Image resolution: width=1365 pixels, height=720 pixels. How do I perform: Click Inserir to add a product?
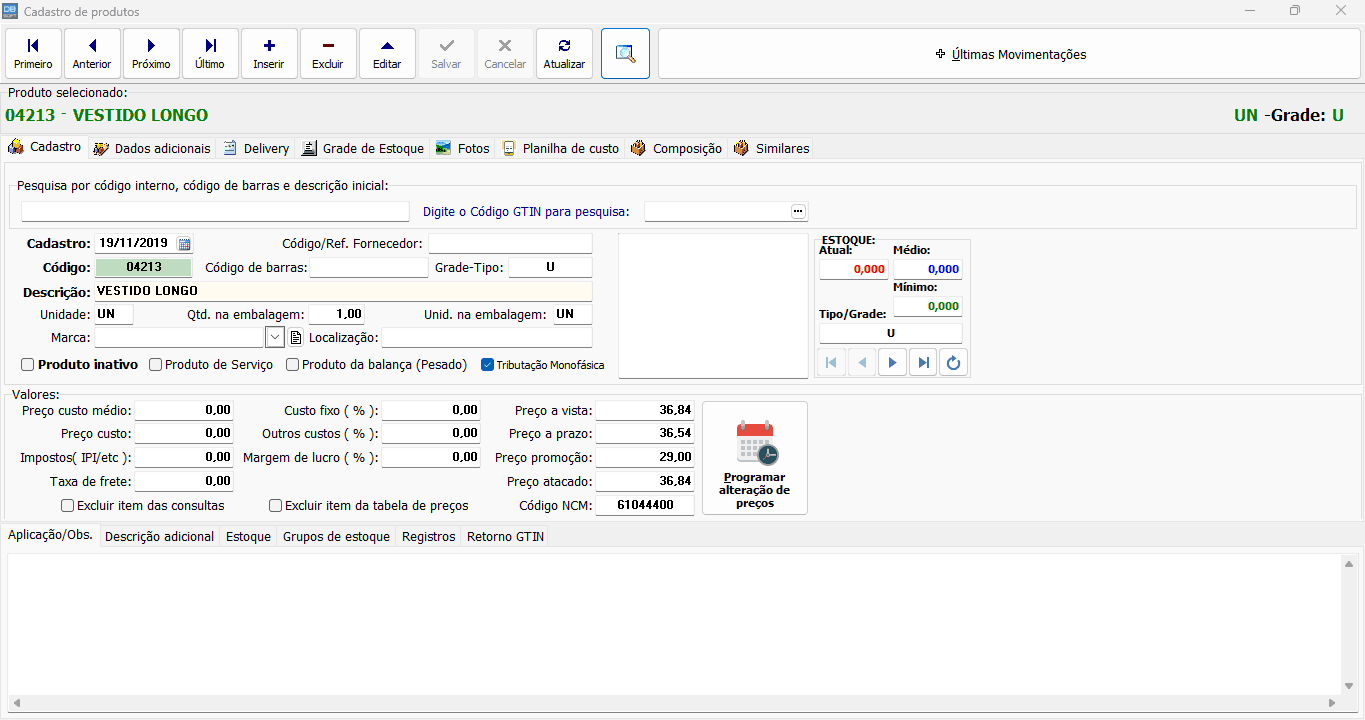(x=269, y=54)
